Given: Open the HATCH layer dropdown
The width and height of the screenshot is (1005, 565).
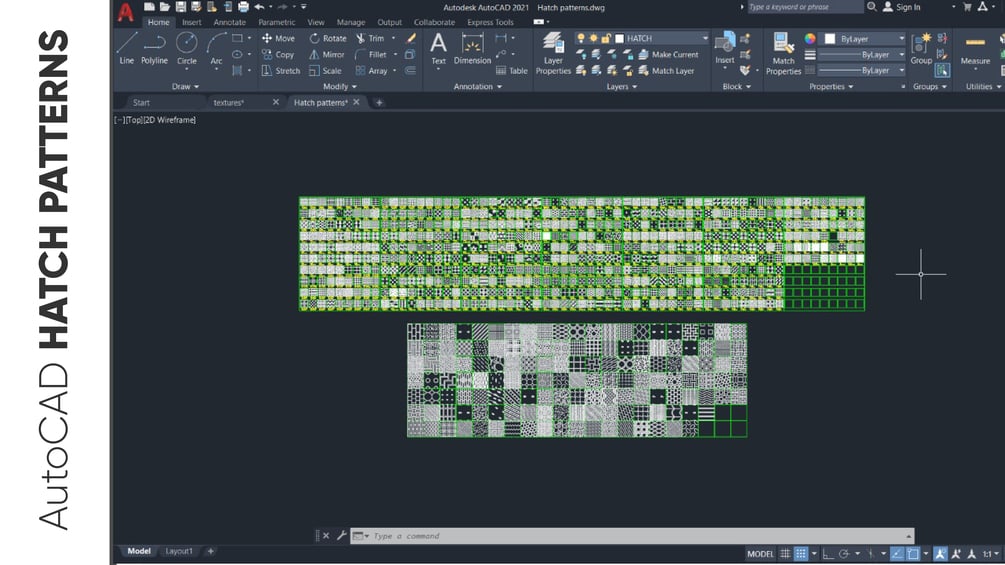Looking at the screenshot, I should point(705,38).
